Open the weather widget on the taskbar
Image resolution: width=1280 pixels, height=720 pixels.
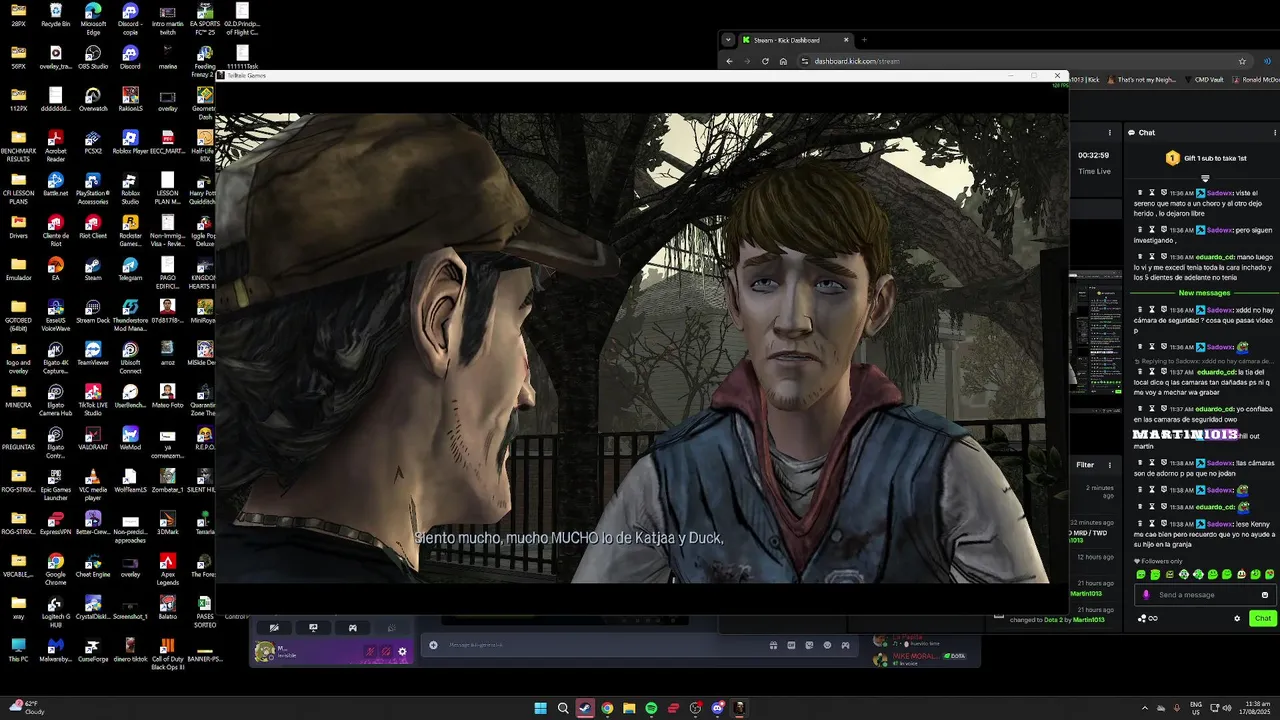click(x=28, y=708)
